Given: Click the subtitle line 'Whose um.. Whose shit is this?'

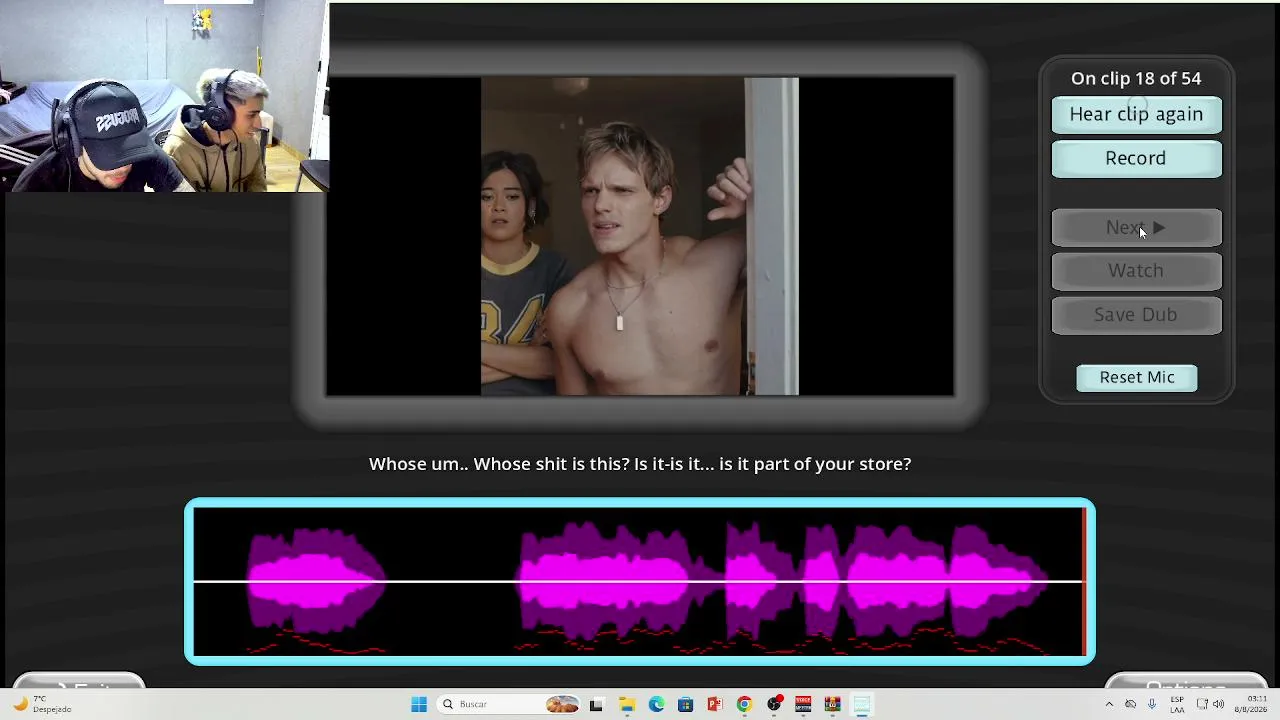Looking at the screenshot, I should coord(640,464).
